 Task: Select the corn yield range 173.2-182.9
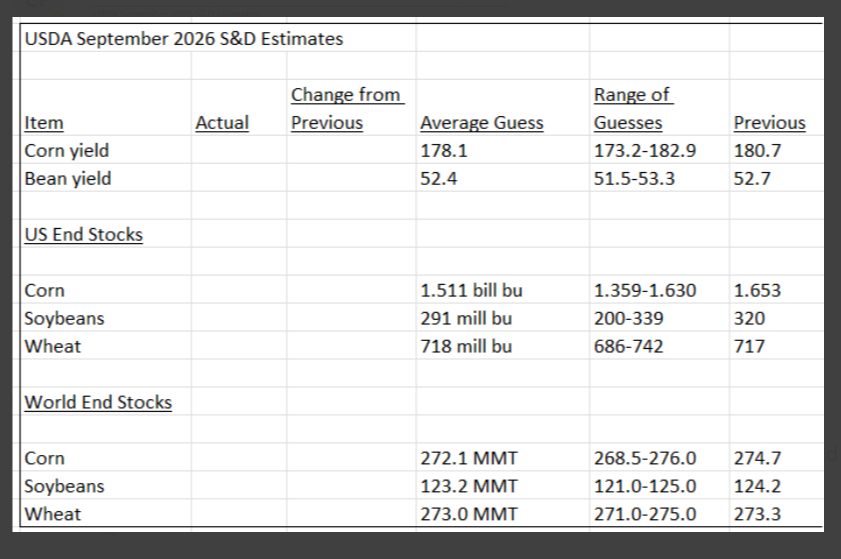click(x=645, y=151)
